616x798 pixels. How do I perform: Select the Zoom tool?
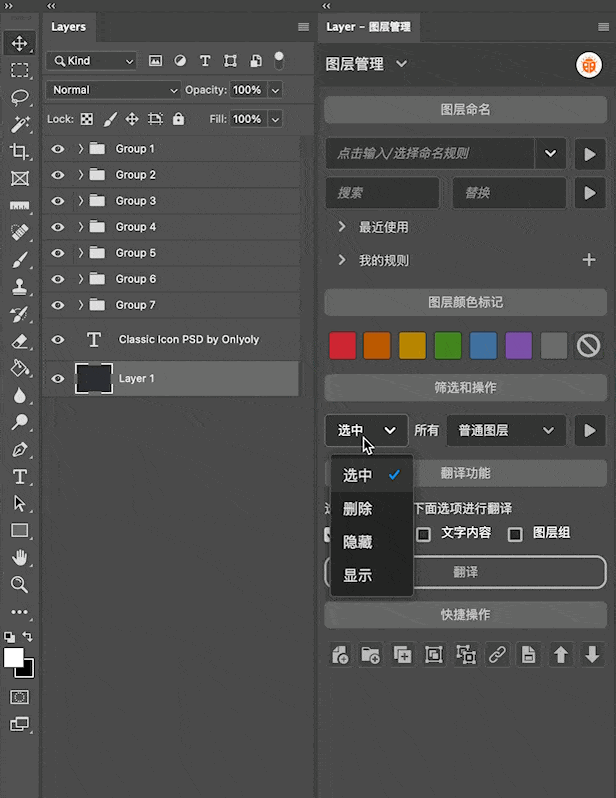click(x=19, y=584)
